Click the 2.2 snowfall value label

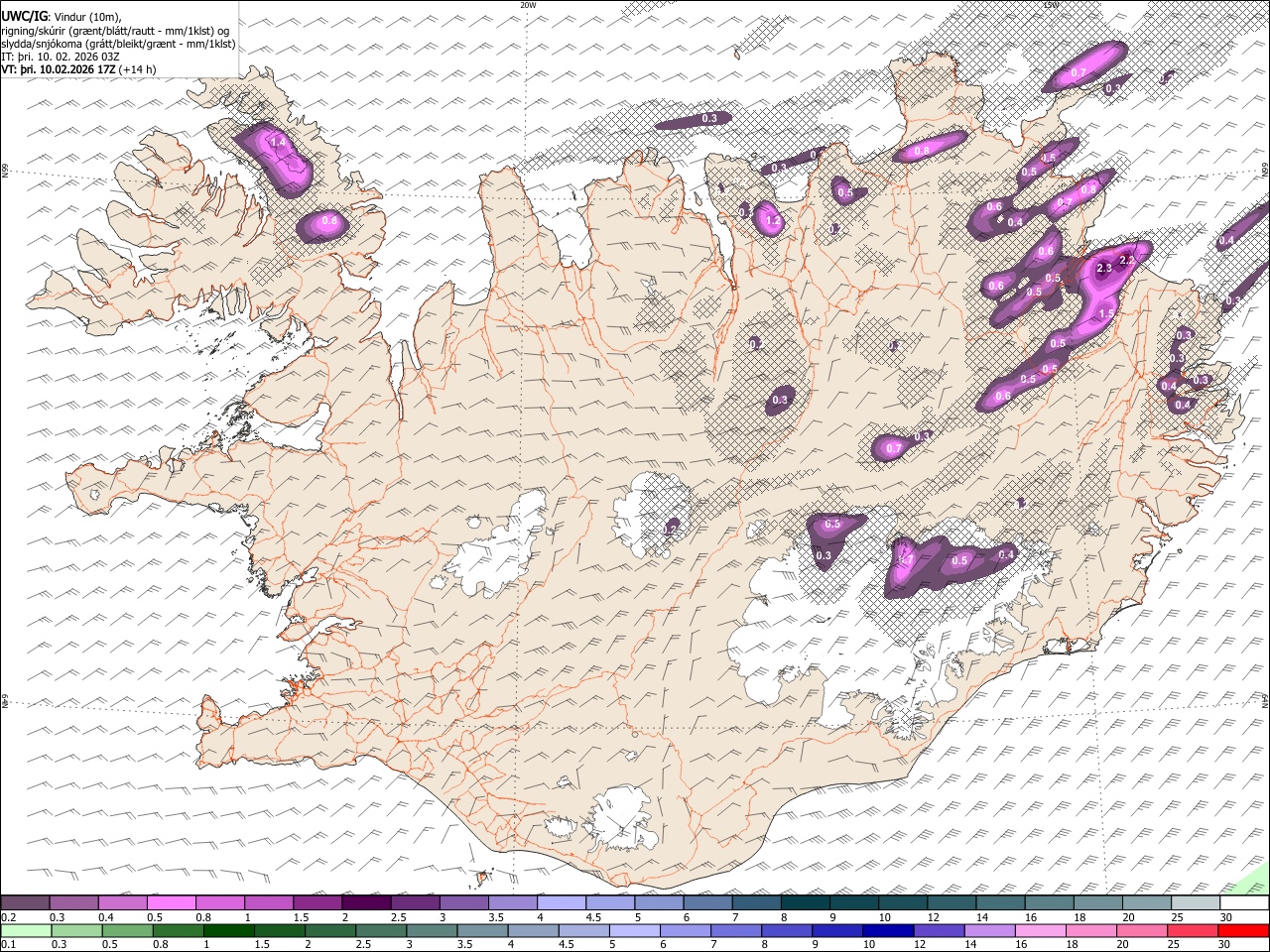[1126, 260]
